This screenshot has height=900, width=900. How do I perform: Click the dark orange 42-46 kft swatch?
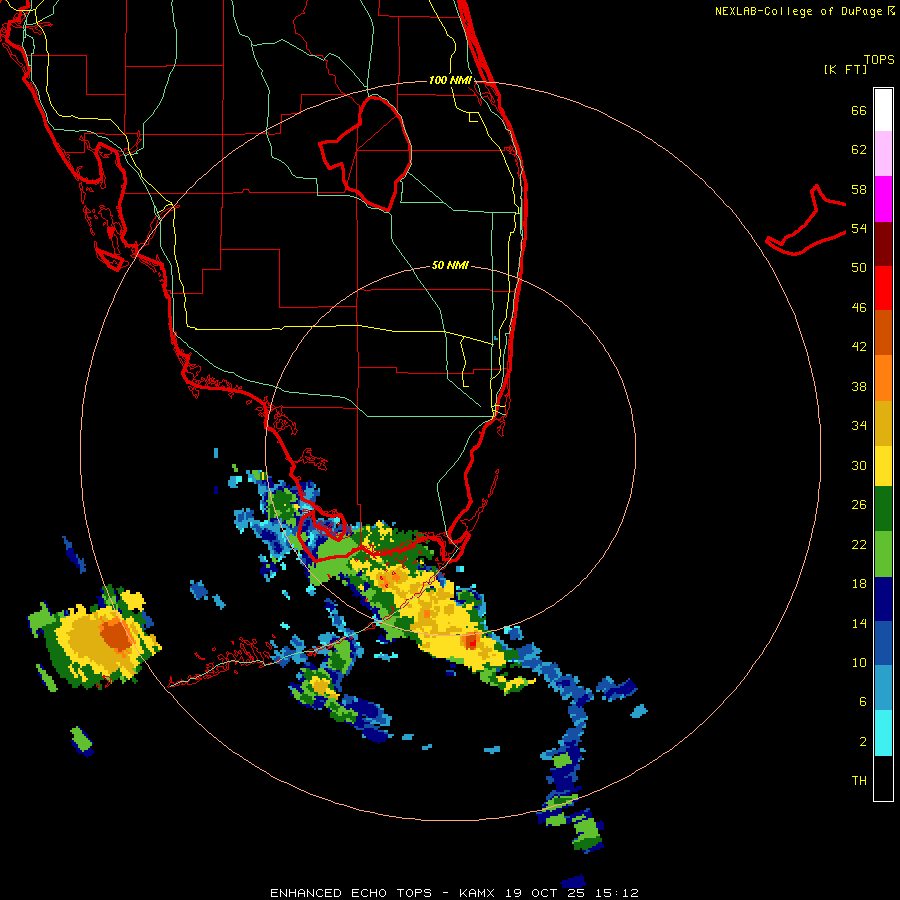point(883,332)
